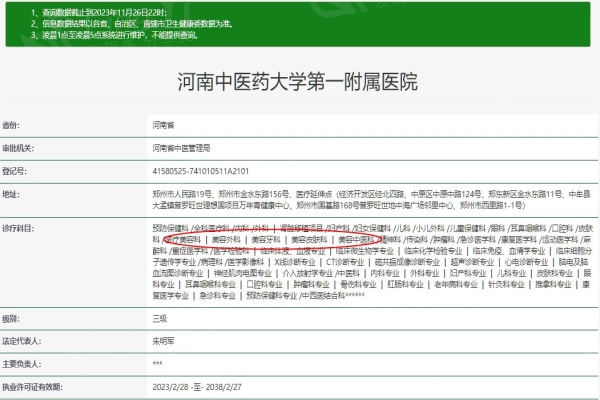Select the level value 三级

pyautogui.click(x=160, y=318)
